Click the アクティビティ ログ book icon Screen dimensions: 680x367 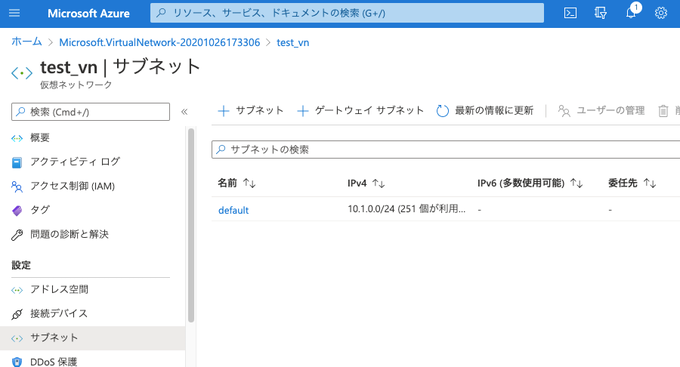[17, 163]
